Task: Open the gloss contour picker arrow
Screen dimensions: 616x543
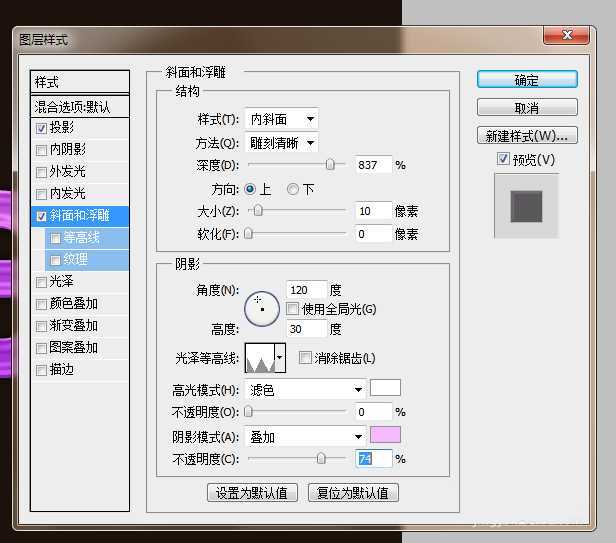Action: [280, 357]
